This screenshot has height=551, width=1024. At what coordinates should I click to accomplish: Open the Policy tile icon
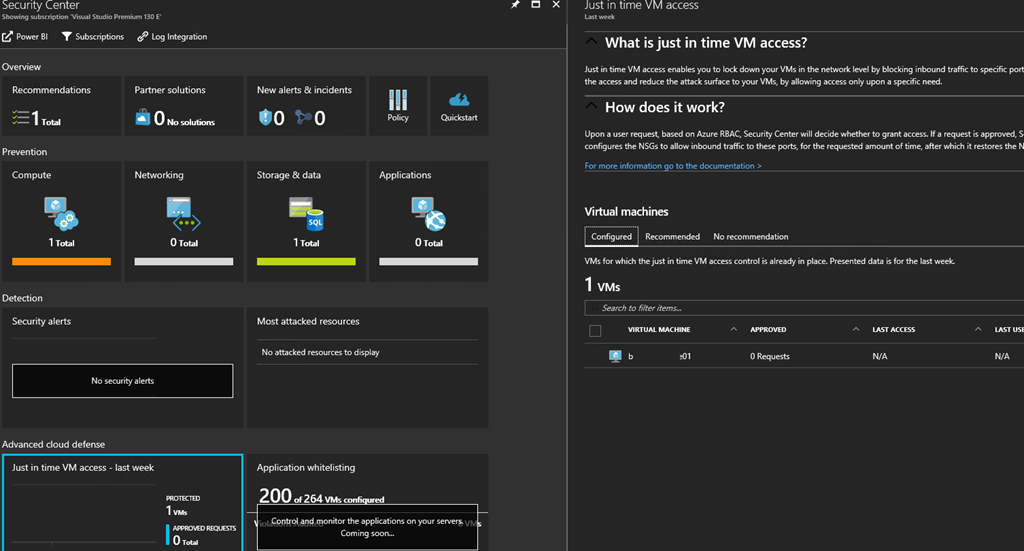398,100
